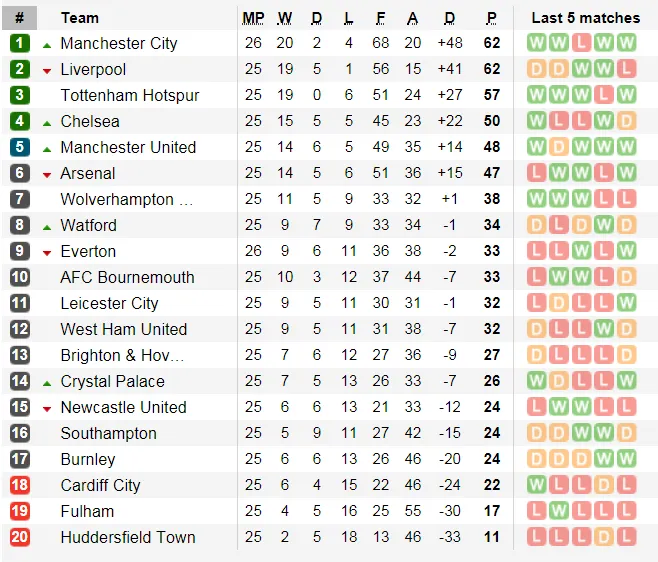Open the Fulham team link
This screenshot has width=658, height=562.
pyautogui.click(x=85, y=511)
